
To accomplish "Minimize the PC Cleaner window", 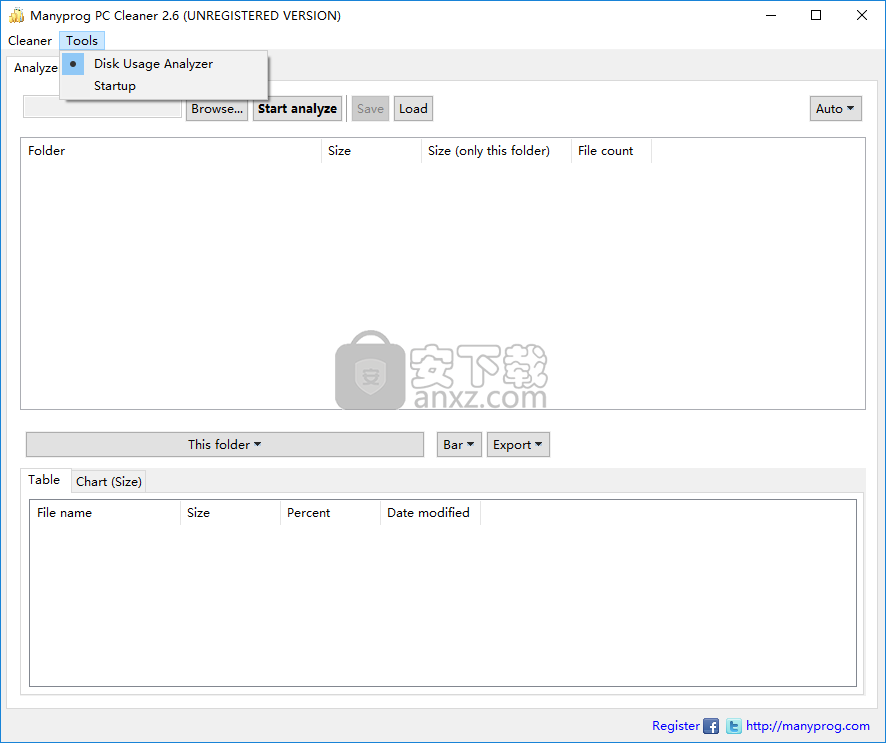I will pos(771,15).
